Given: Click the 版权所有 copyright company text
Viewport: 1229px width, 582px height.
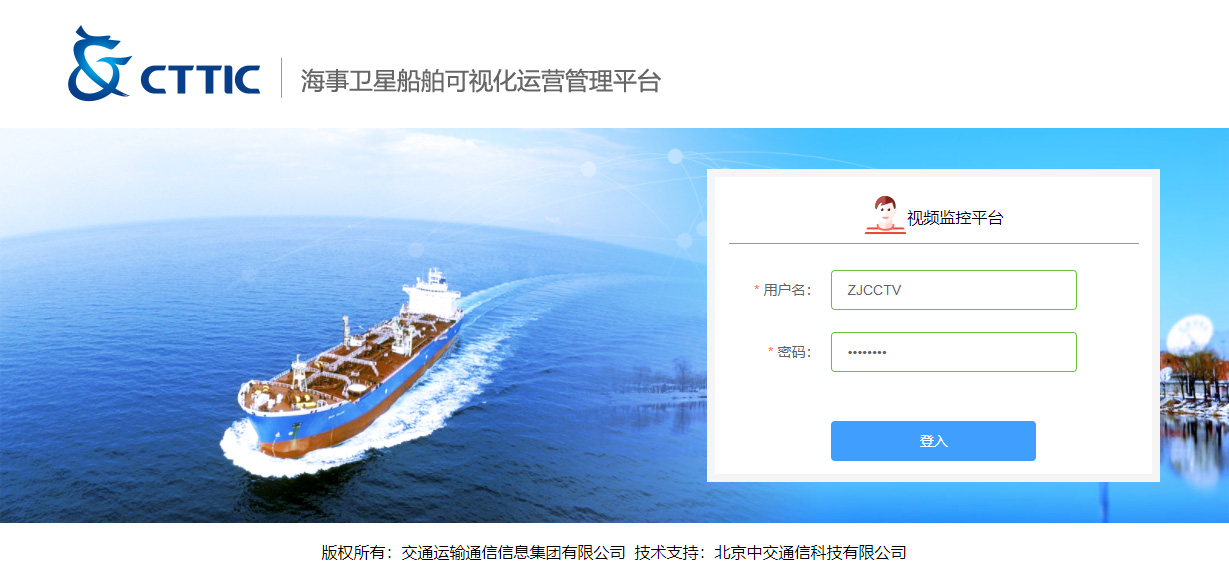Looking at the screenshot, I should coord(473,552).
